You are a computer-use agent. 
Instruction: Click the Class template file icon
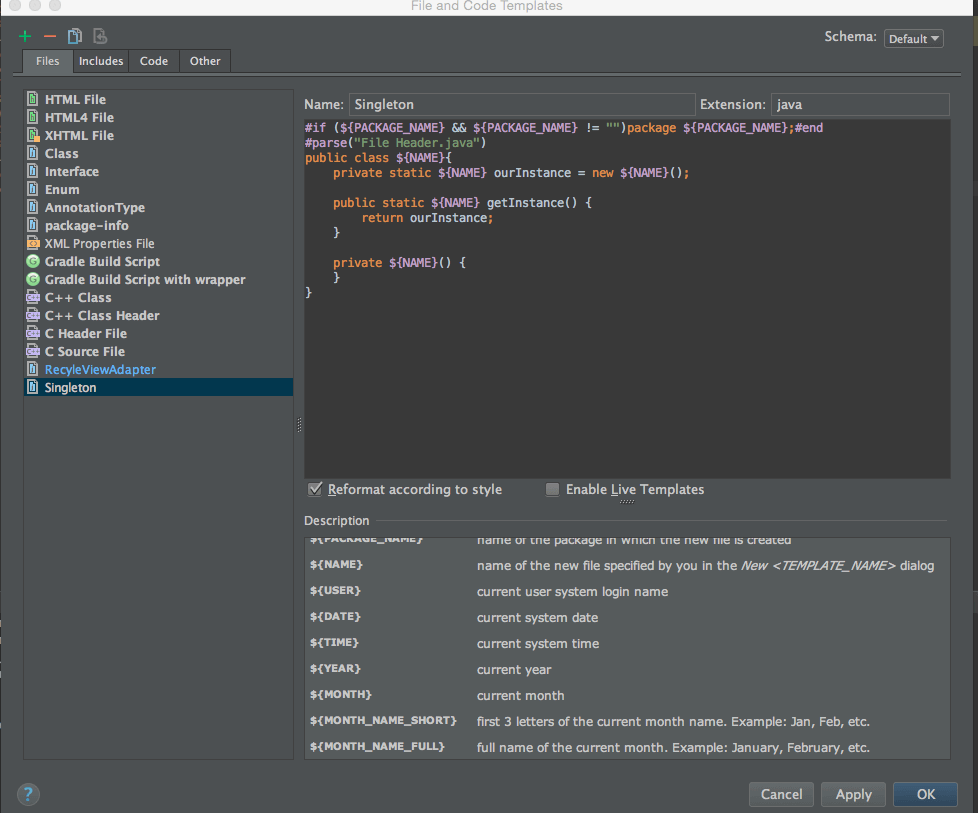coord(32,153)
